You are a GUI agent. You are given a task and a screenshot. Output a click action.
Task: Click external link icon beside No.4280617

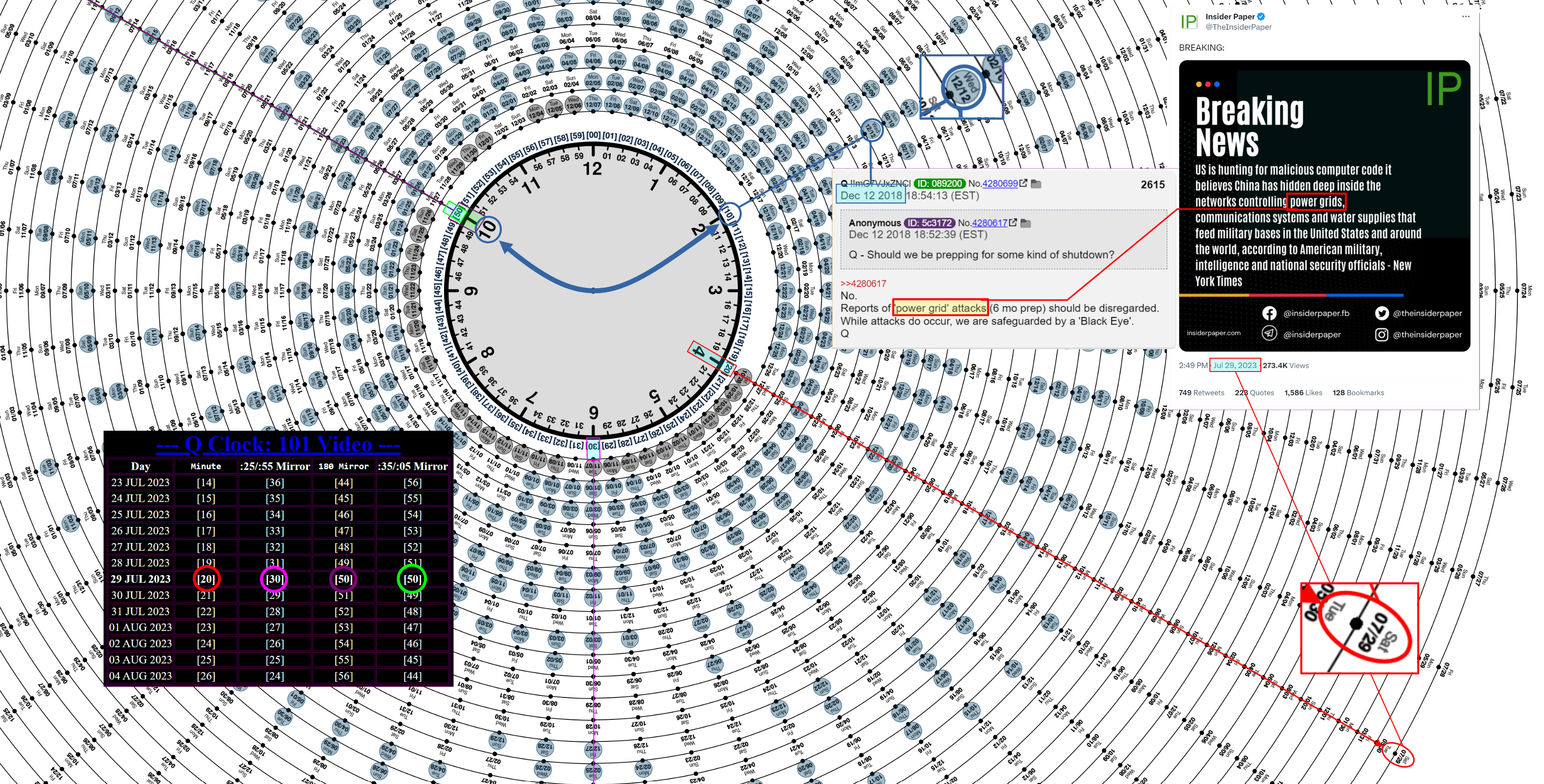click(1013, 223)
